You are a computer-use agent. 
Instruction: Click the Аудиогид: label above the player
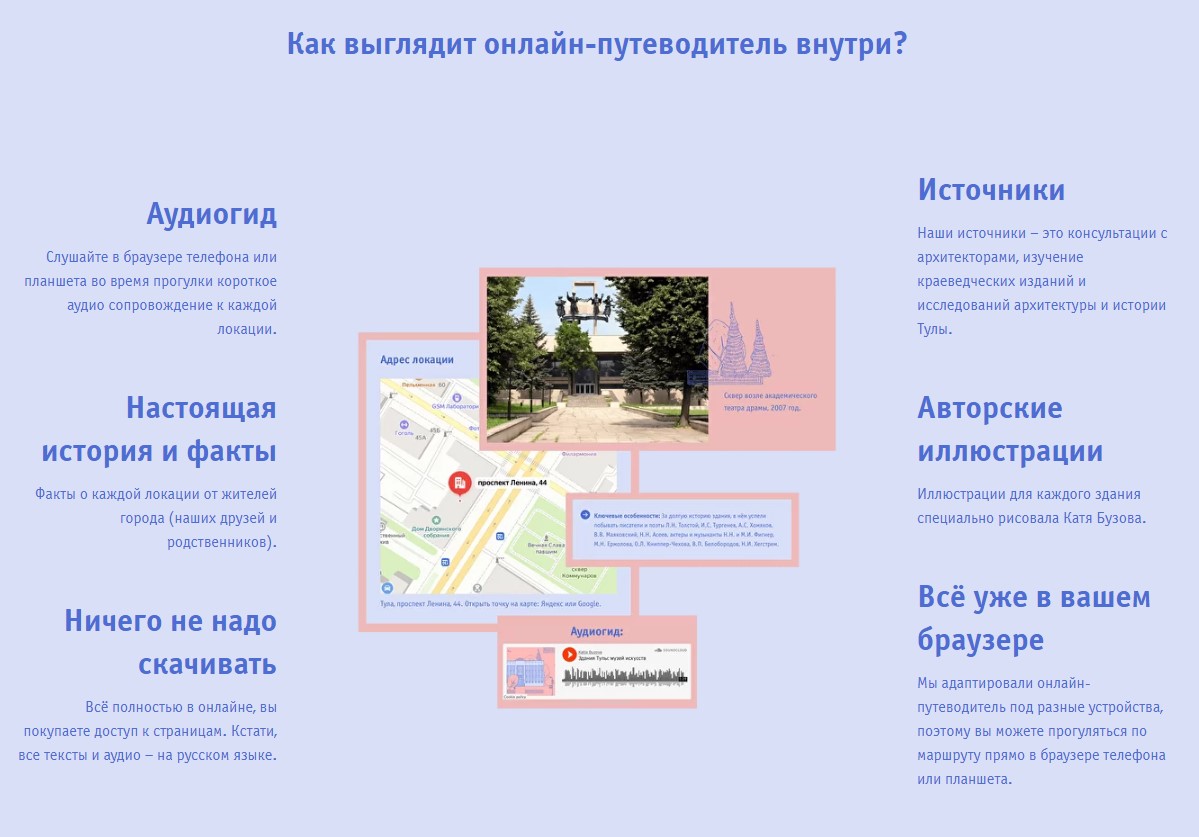pyautogui.click(x=596, y=631)
